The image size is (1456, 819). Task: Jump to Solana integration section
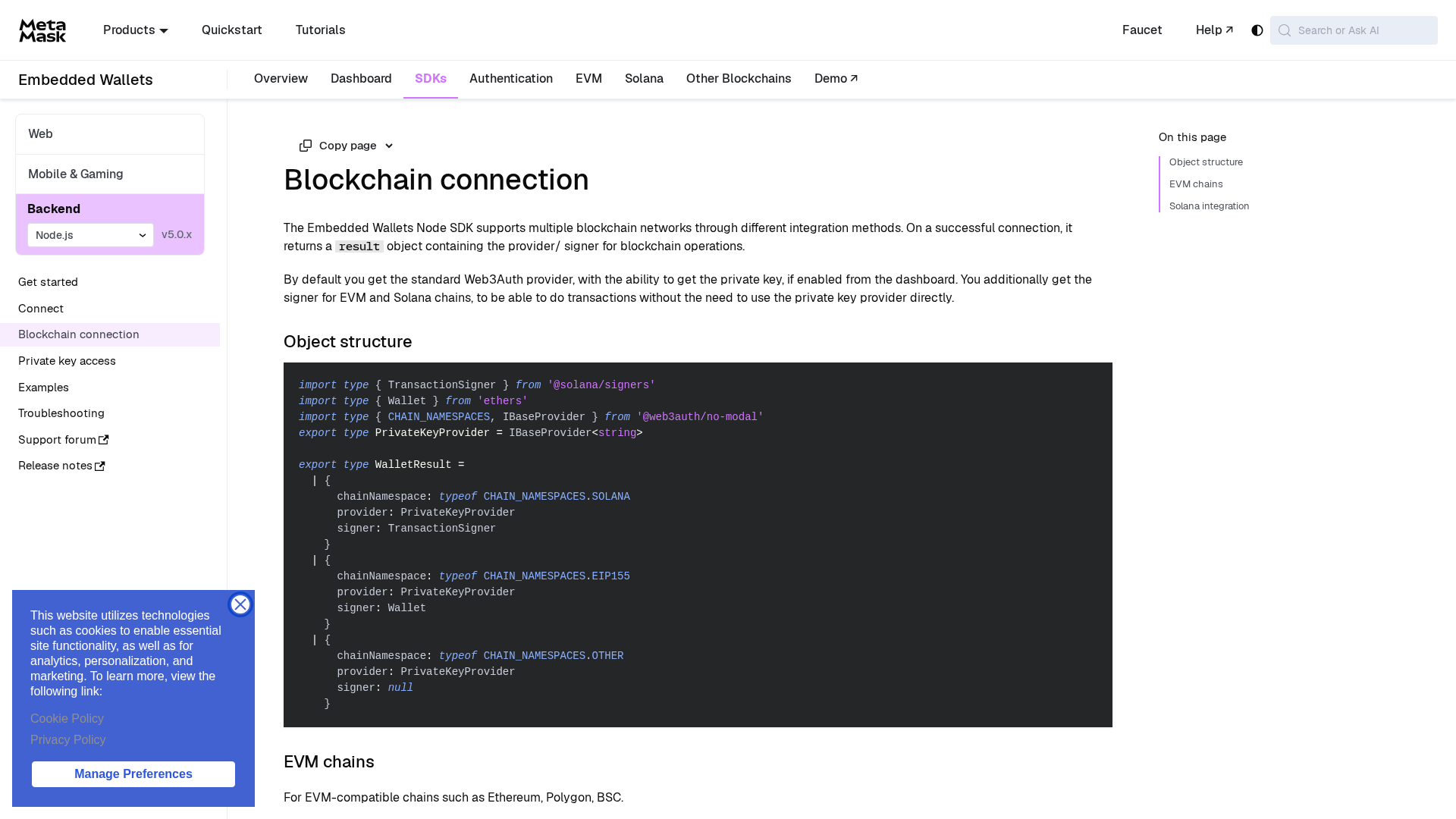(1209, 206)
